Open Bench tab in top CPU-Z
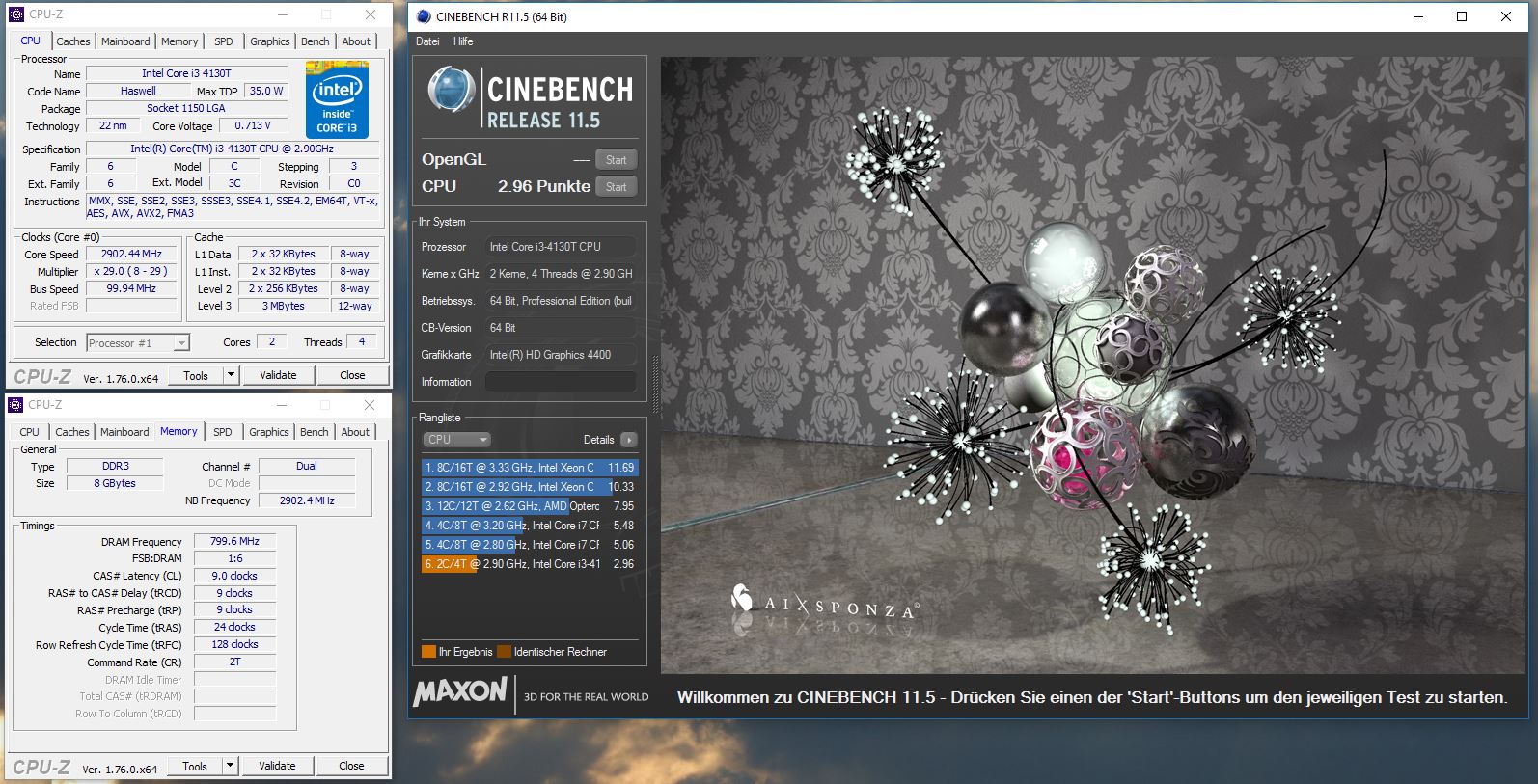1538x784 pixels. [x=315, y=41]
